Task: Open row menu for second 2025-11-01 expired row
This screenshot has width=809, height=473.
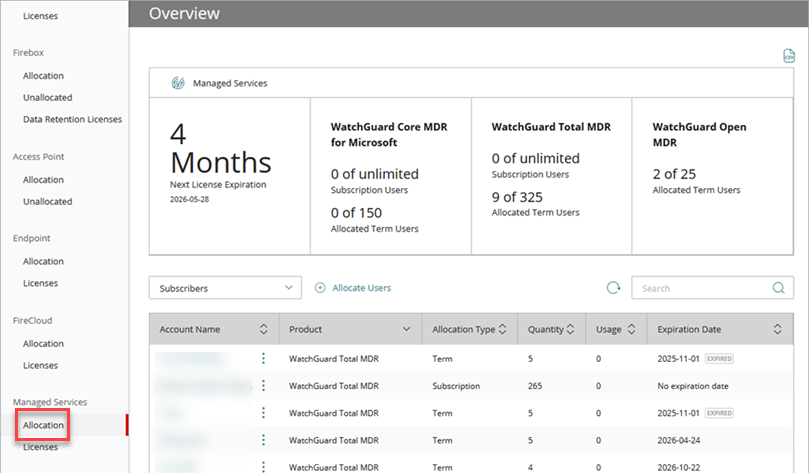Action: (x=263, y=413)
